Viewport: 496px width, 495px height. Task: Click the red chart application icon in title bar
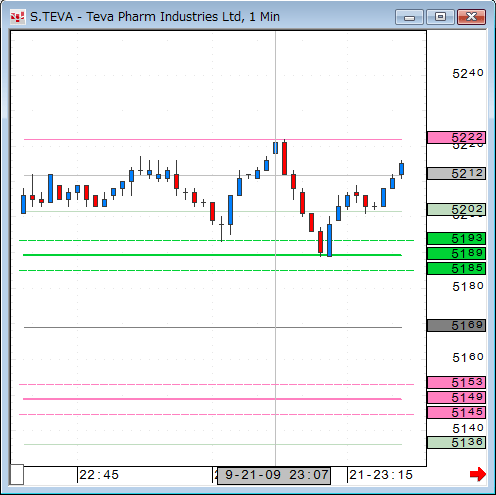pos(17,17)
